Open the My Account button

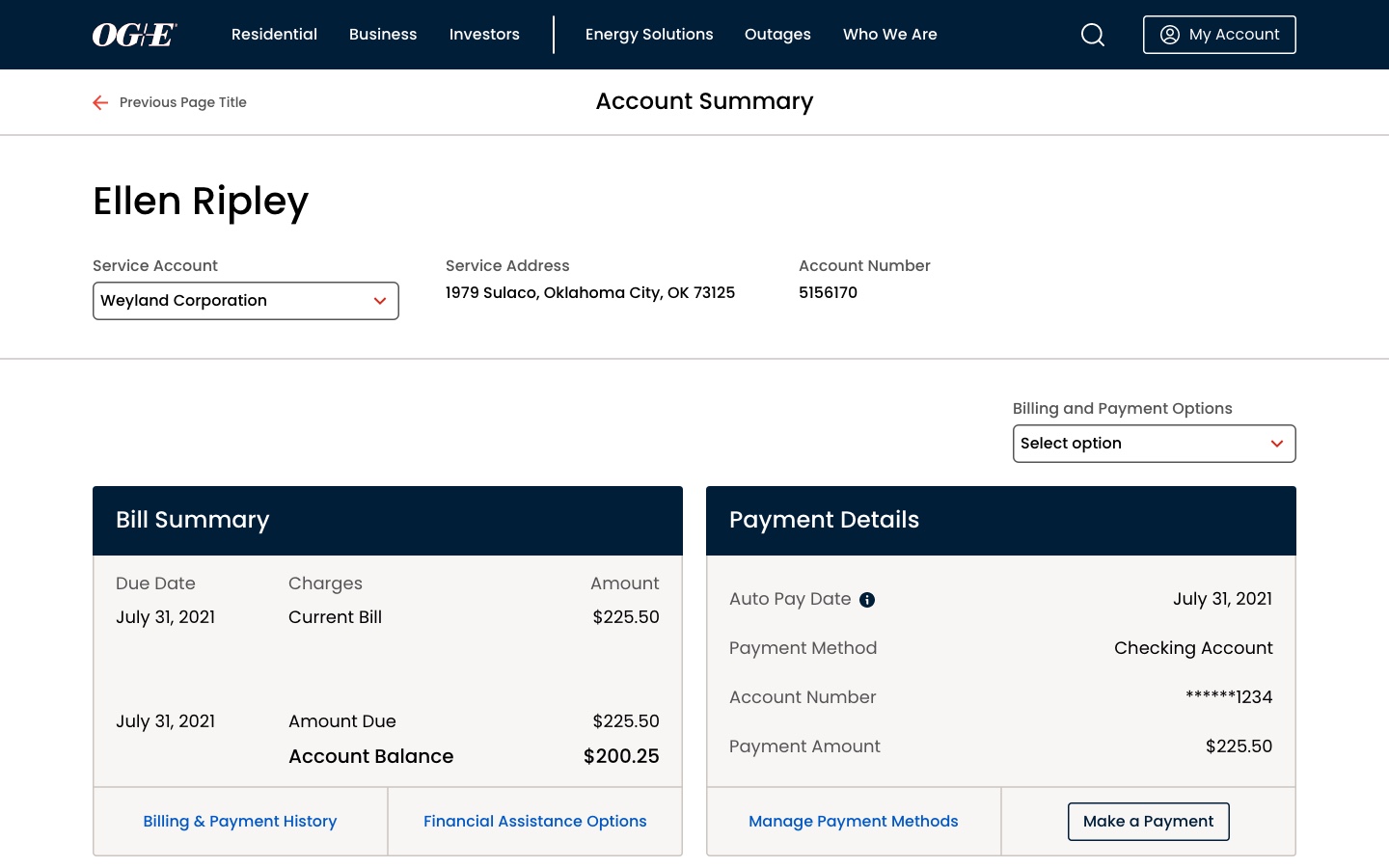click(1219, 35)
